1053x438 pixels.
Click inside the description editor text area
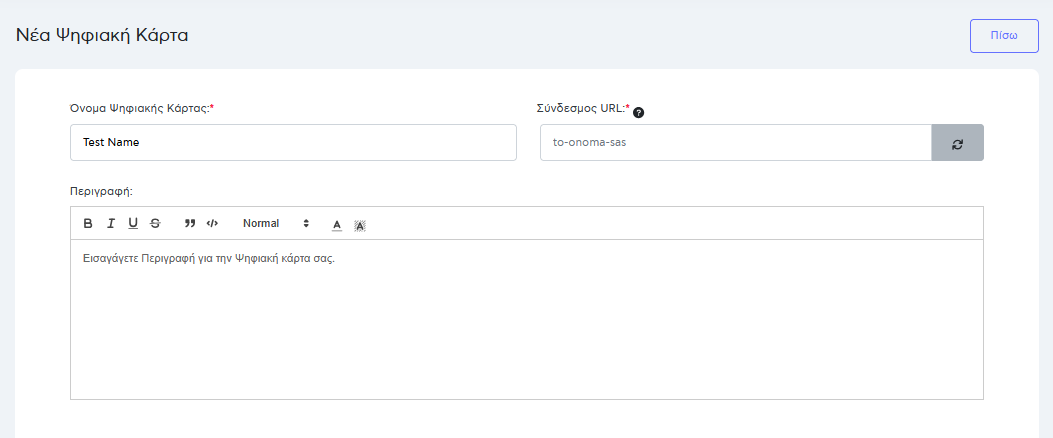(x=526, y=330)
